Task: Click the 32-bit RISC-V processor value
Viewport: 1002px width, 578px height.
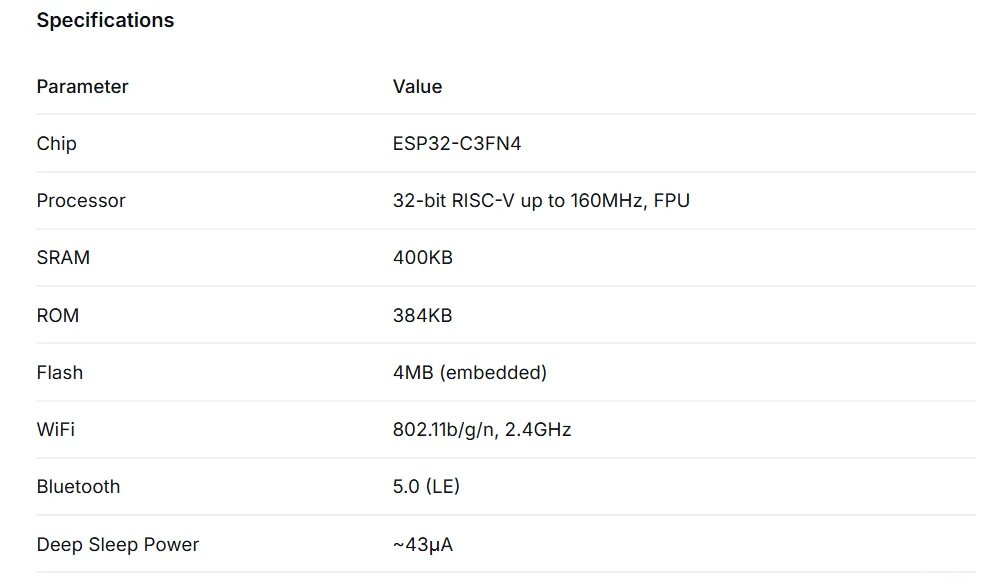Action: pyautogui.click(x=541, y=201)
